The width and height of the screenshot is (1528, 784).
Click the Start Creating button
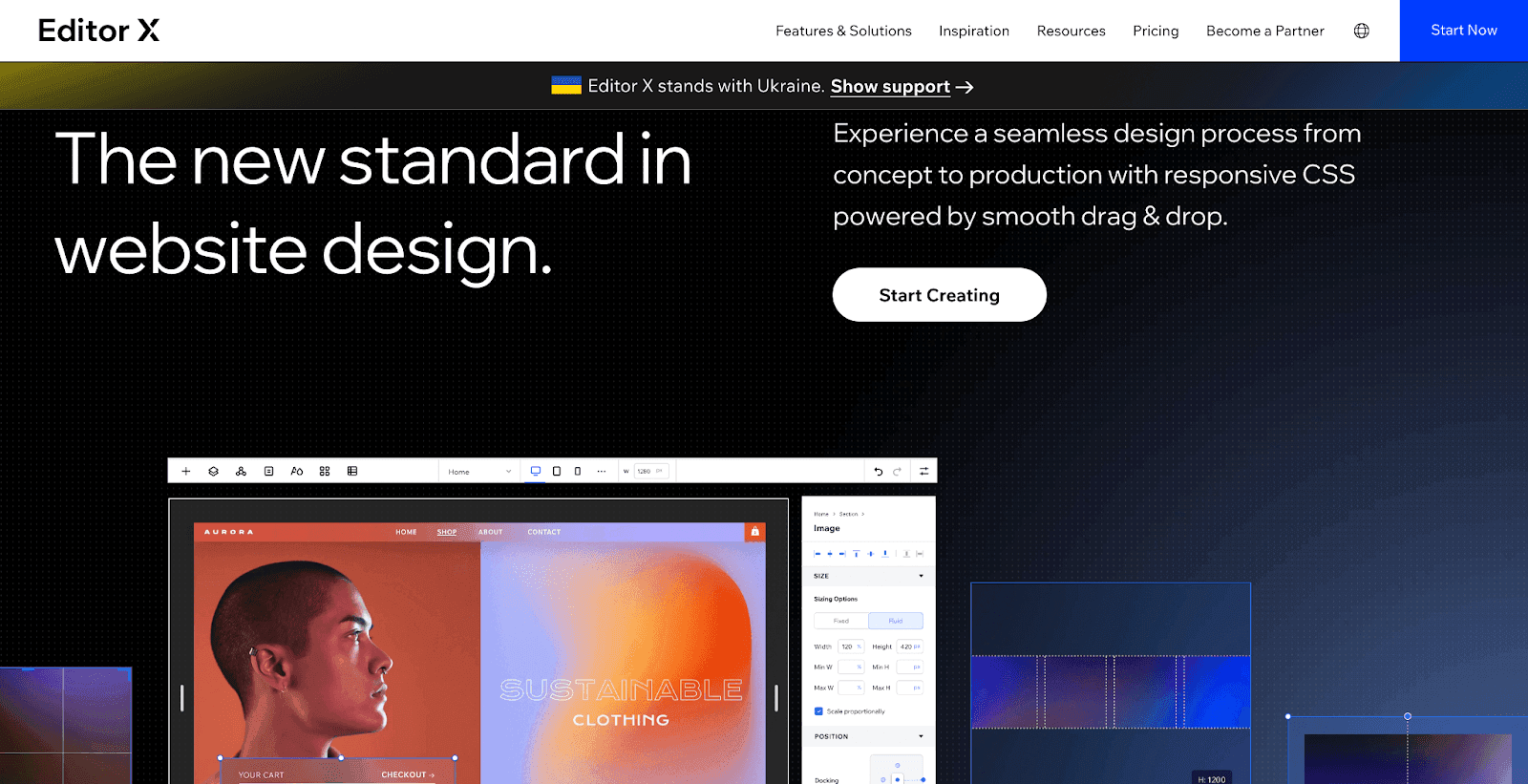coord(939,295)
